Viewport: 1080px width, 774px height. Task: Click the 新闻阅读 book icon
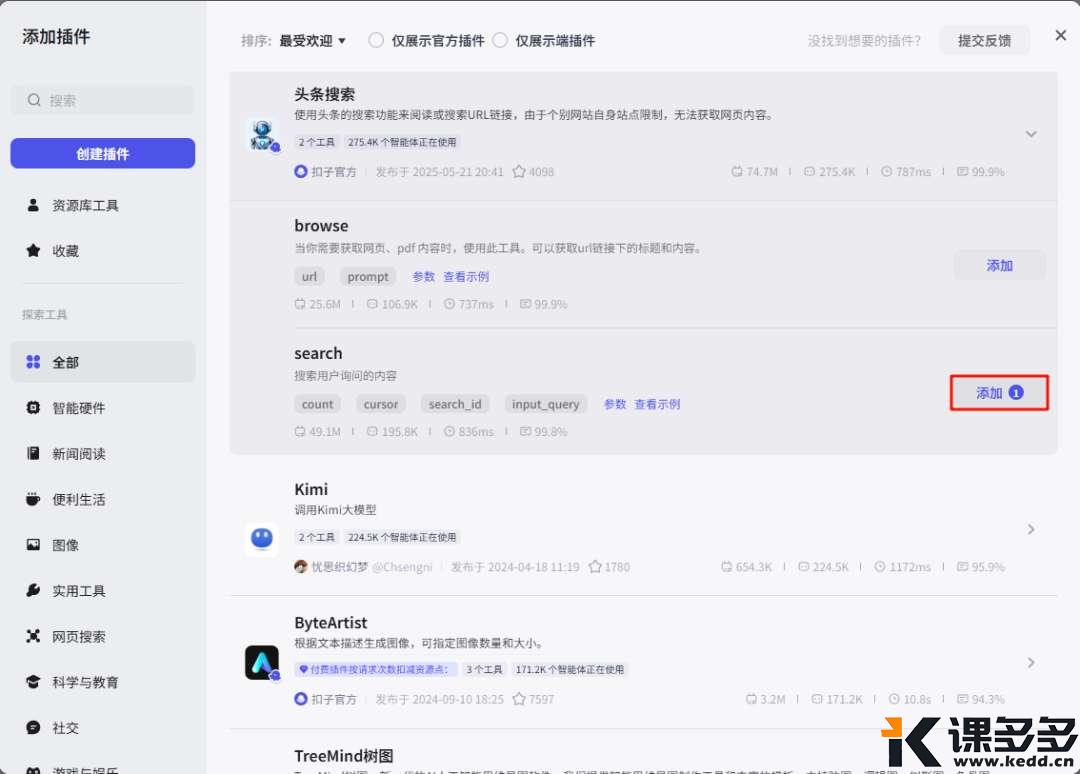33,453
